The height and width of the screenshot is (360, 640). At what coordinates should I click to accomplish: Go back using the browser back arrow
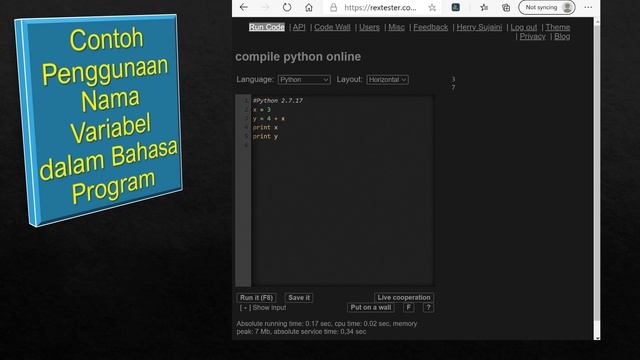click(244, 7)
